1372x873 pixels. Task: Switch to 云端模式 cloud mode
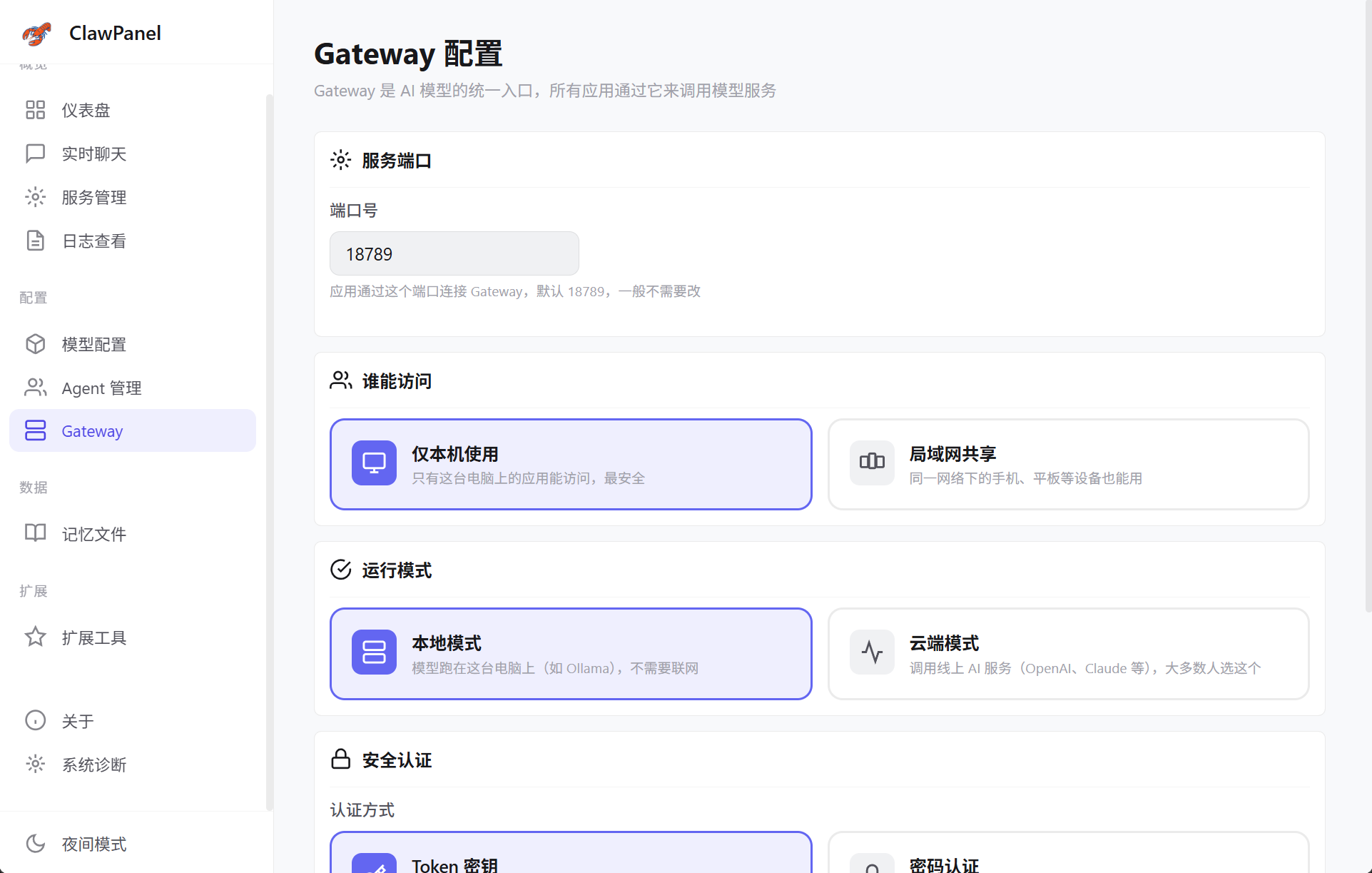pyautogui.click(x=1068, y=653)
